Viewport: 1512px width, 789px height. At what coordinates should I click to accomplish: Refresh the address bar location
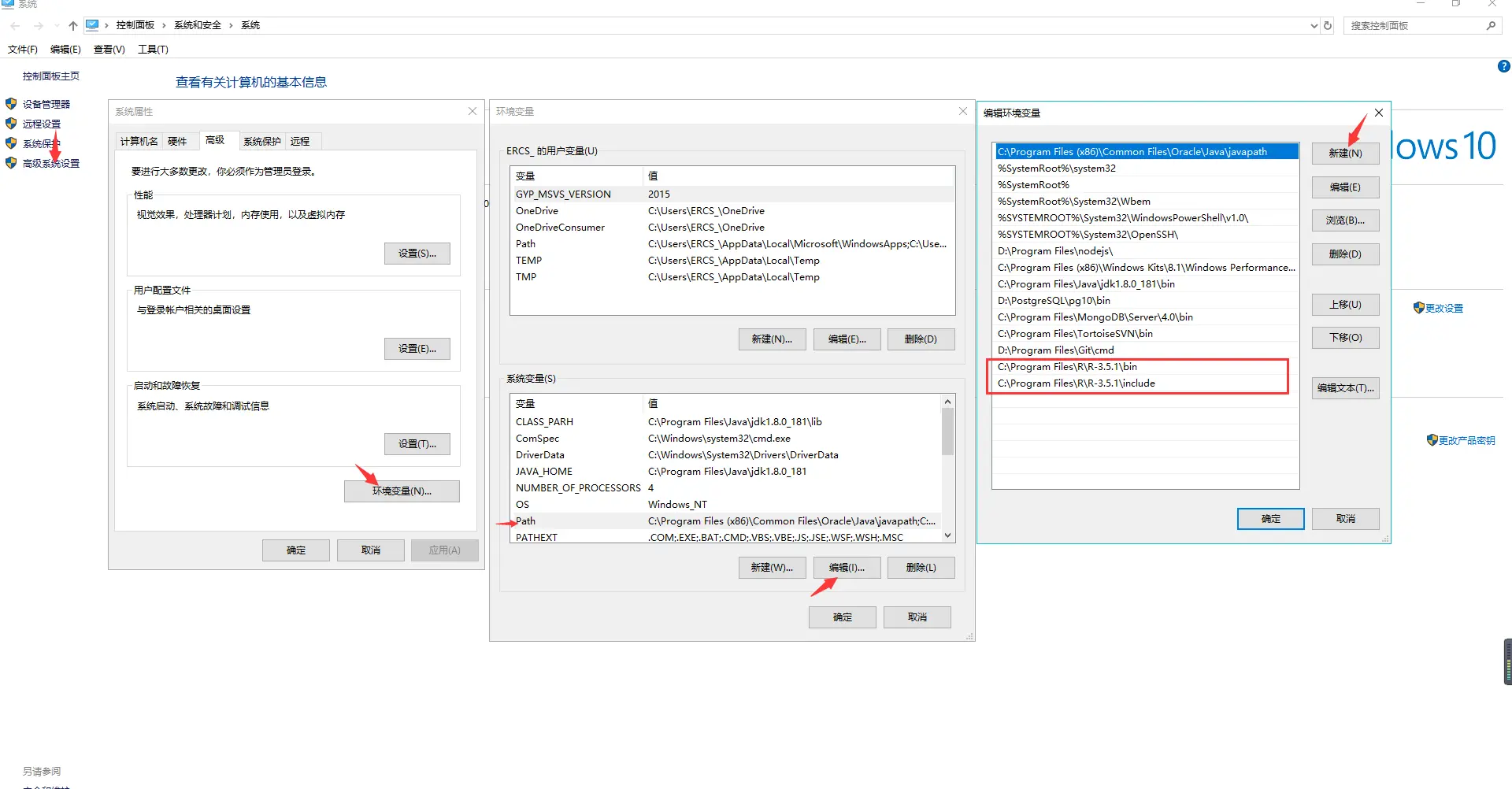click(1328, 25)
